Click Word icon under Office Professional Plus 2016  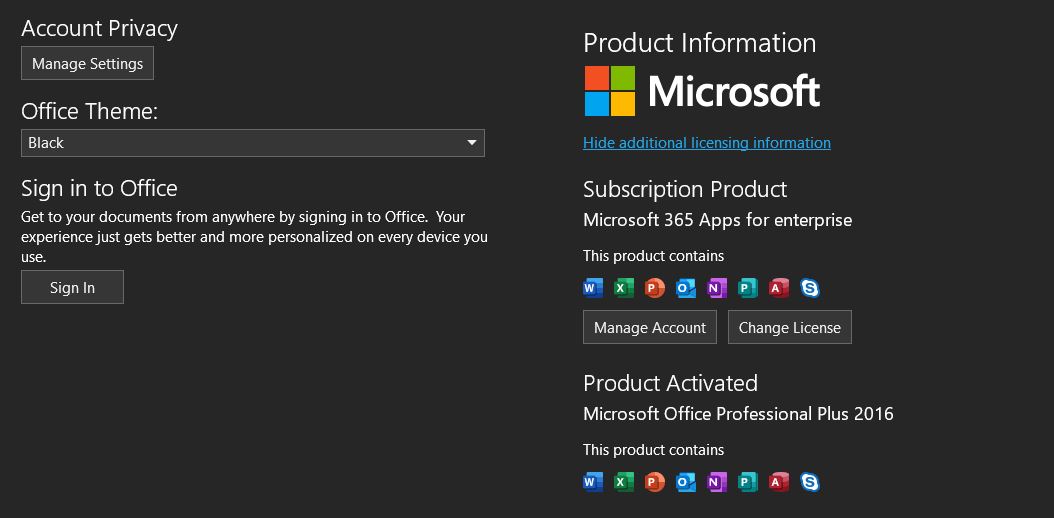coord(593,482)
